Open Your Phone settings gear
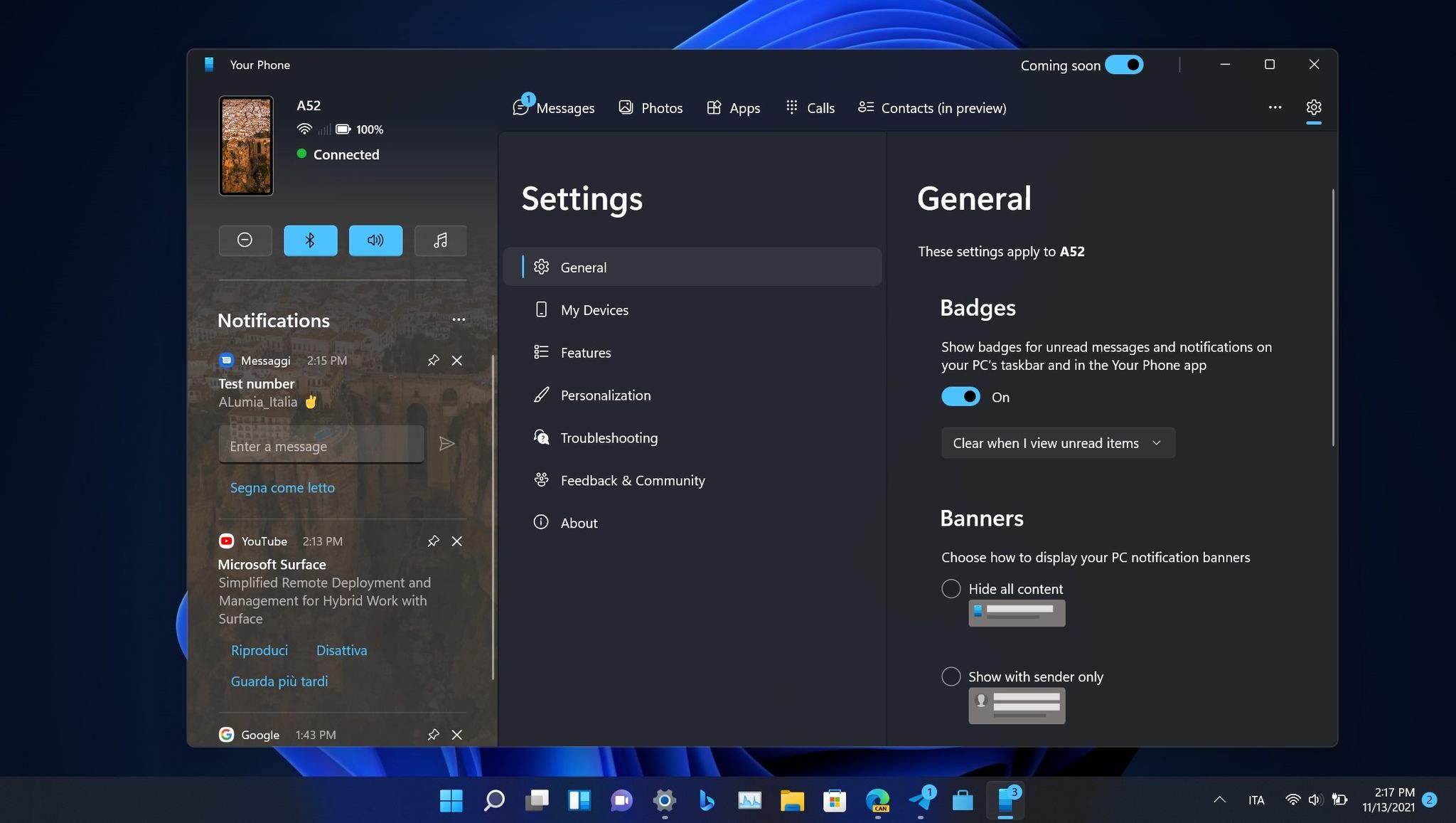Viewport: 1456px width, 823px height. pyautogui.click(x=1313, y=107)
